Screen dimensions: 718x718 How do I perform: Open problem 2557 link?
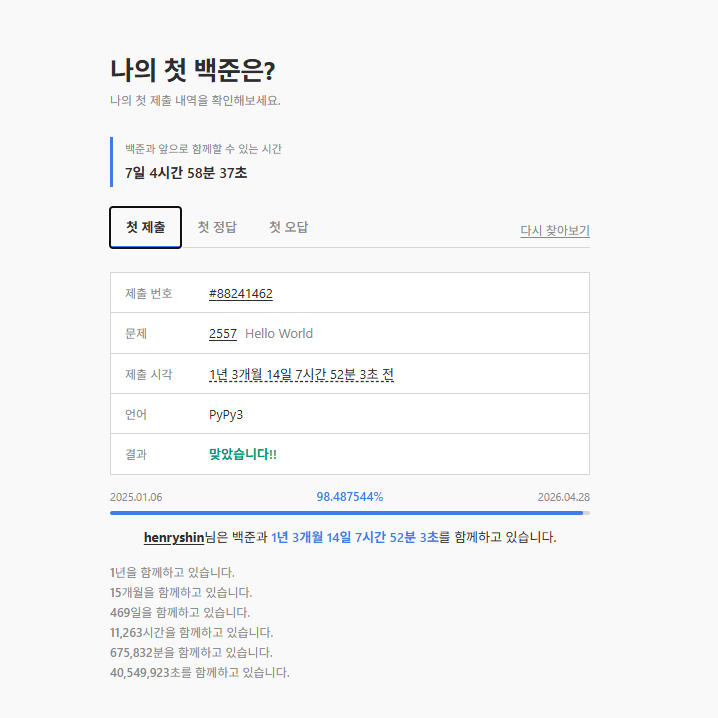222,334
